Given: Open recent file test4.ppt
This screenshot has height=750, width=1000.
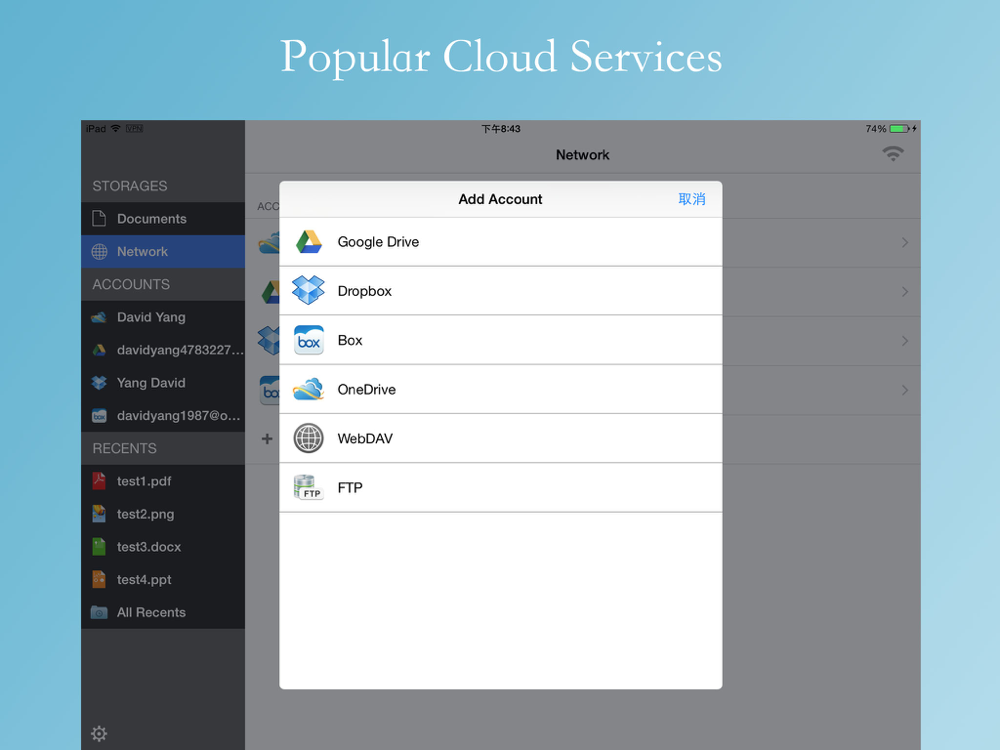Looking at the screenshot, I should (163, 580).
